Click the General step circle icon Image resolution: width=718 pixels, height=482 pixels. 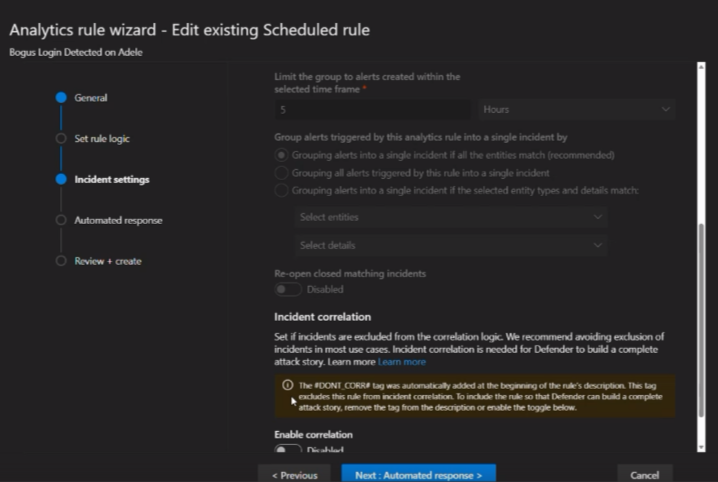pyautogui.click(x=61, y=97)
